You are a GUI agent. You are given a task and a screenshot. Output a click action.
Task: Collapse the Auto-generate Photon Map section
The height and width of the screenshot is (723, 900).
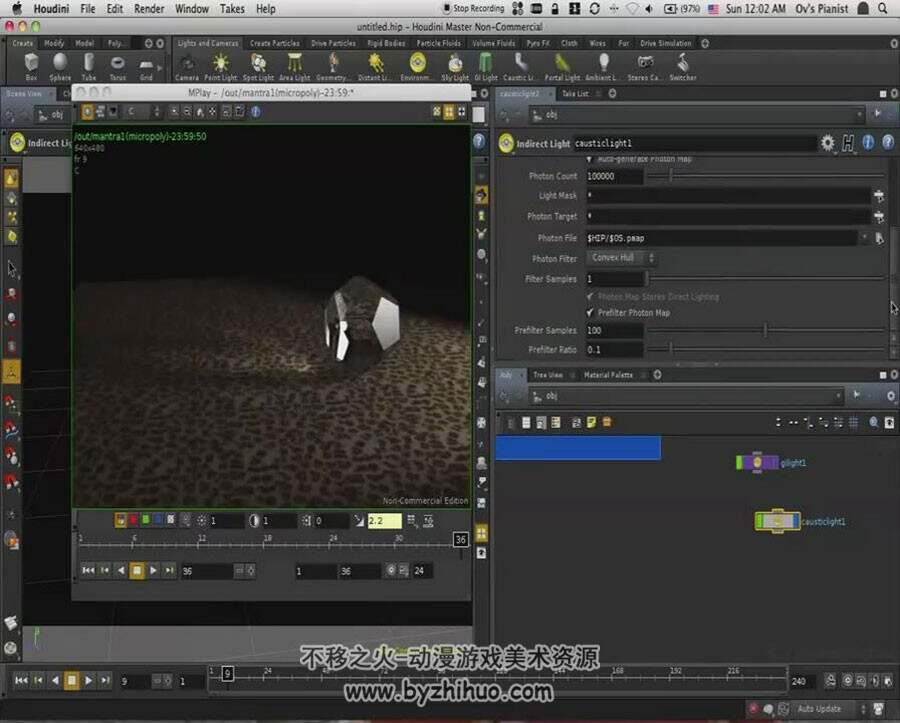589,160
